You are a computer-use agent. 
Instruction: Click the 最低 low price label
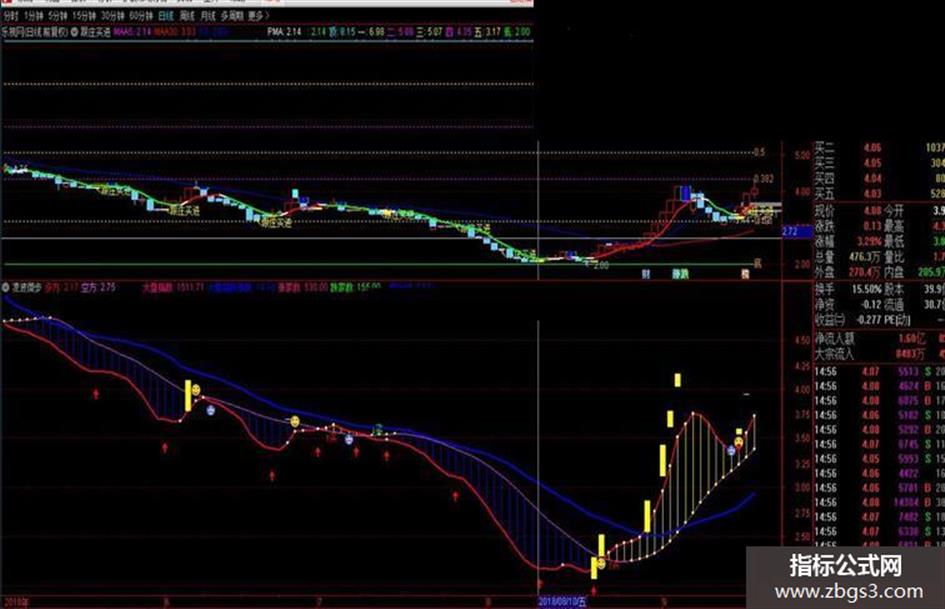click(893, 242)
